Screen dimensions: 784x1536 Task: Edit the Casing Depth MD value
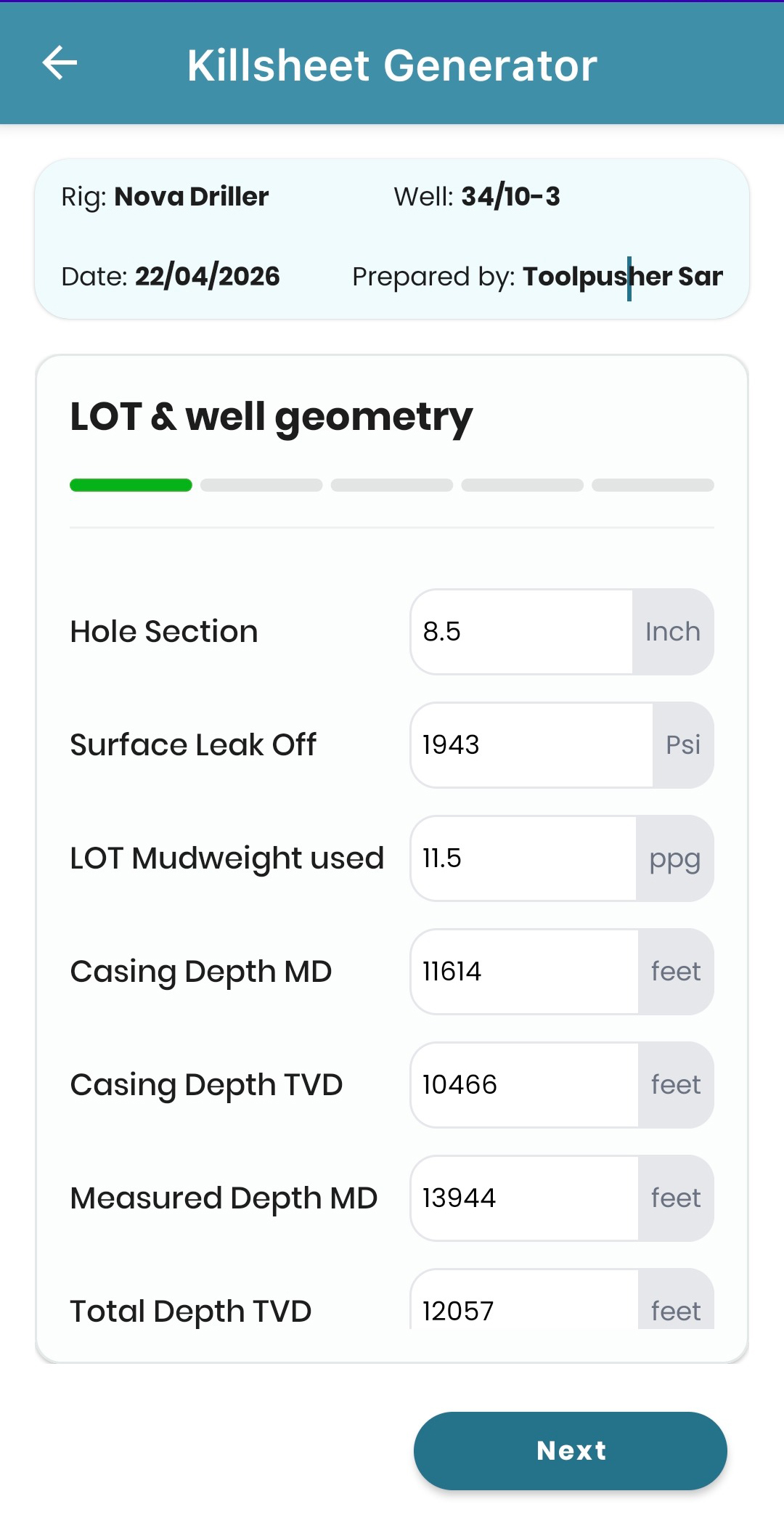pos(524,972)
